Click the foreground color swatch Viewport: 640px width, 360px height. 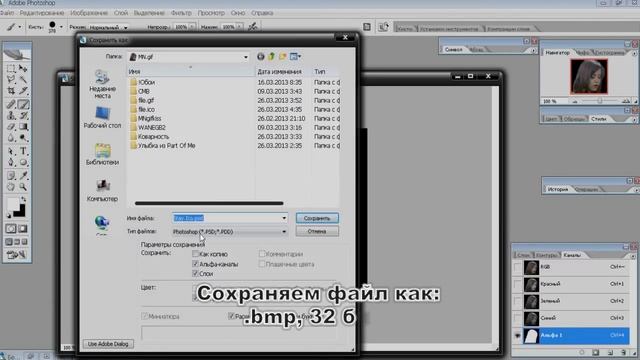click(x=13, y=204)
